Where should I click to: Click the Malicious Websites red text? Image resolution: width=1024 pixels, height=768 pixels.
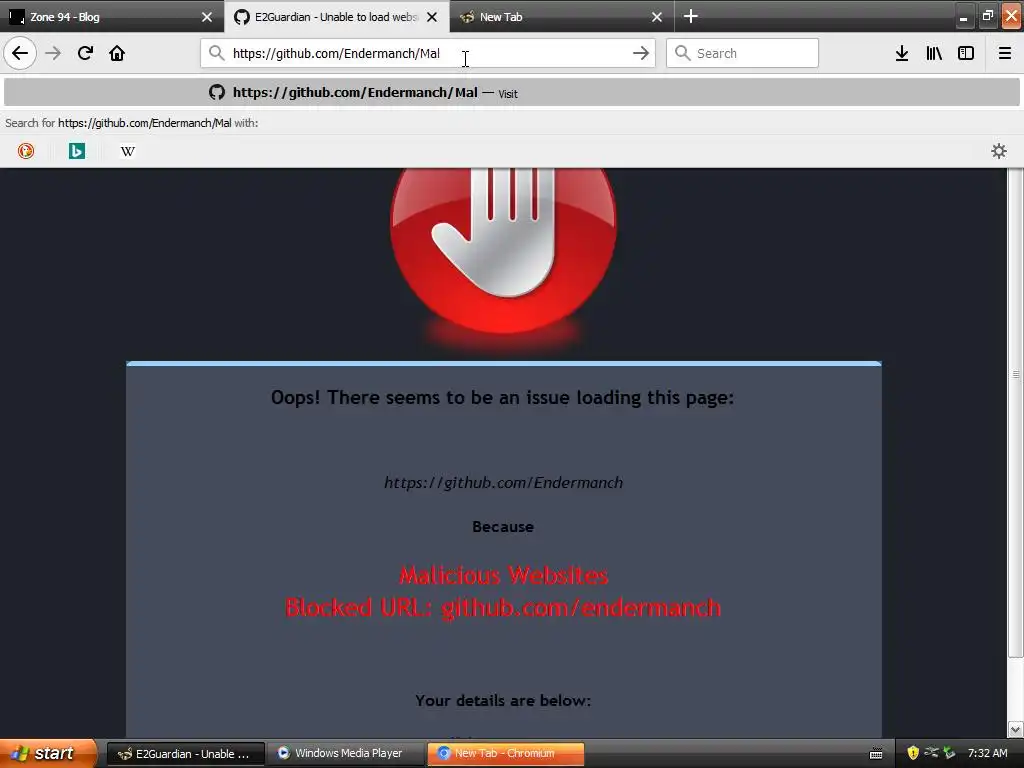click(504, 575)
